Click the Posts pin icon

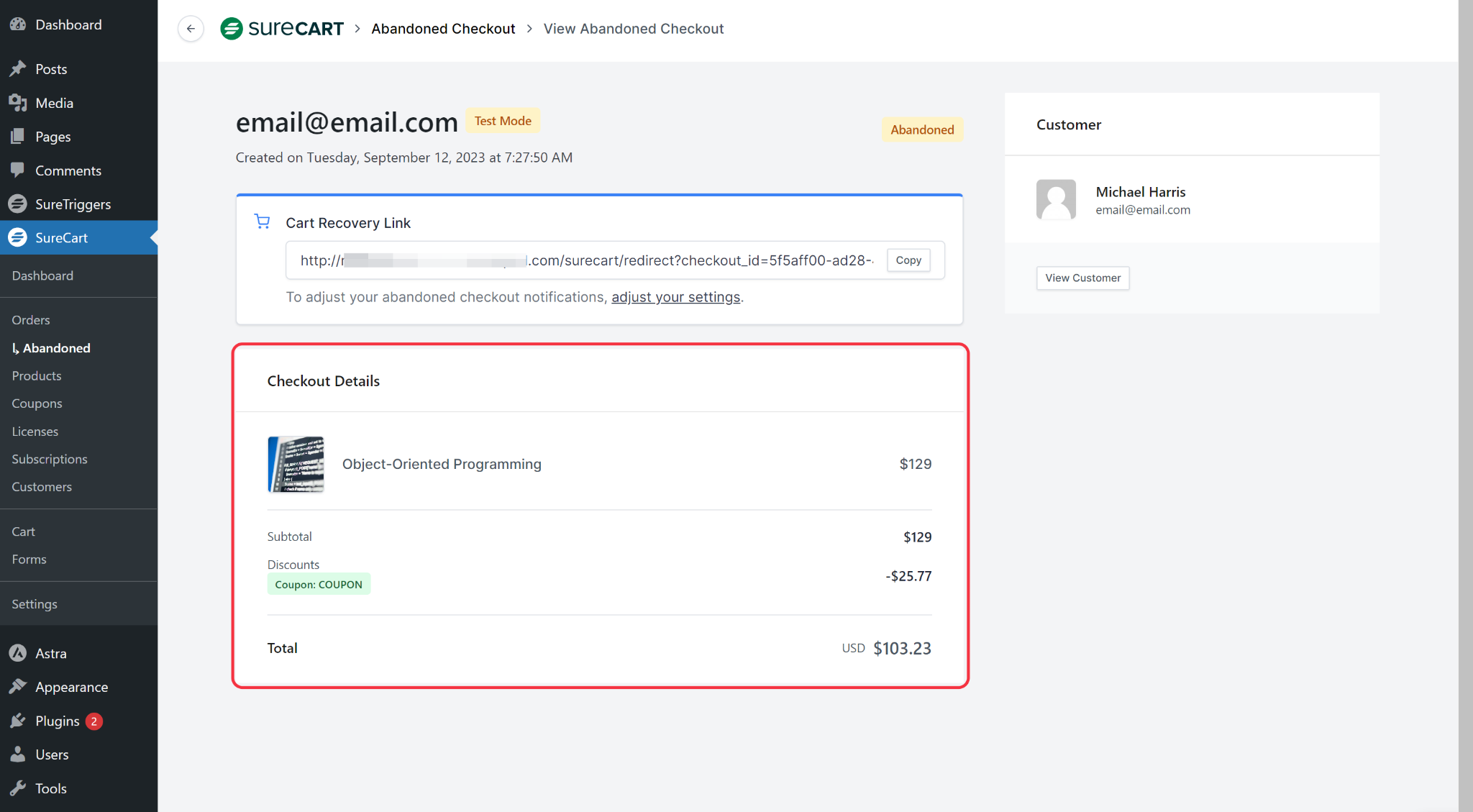tap(18, 69)
